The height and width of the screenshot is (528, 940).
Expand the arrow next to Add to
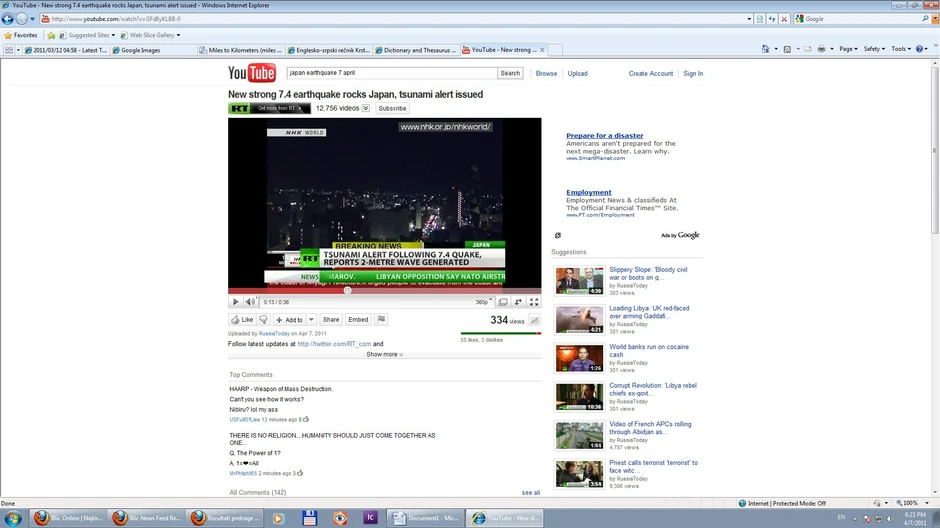(311, 320)
